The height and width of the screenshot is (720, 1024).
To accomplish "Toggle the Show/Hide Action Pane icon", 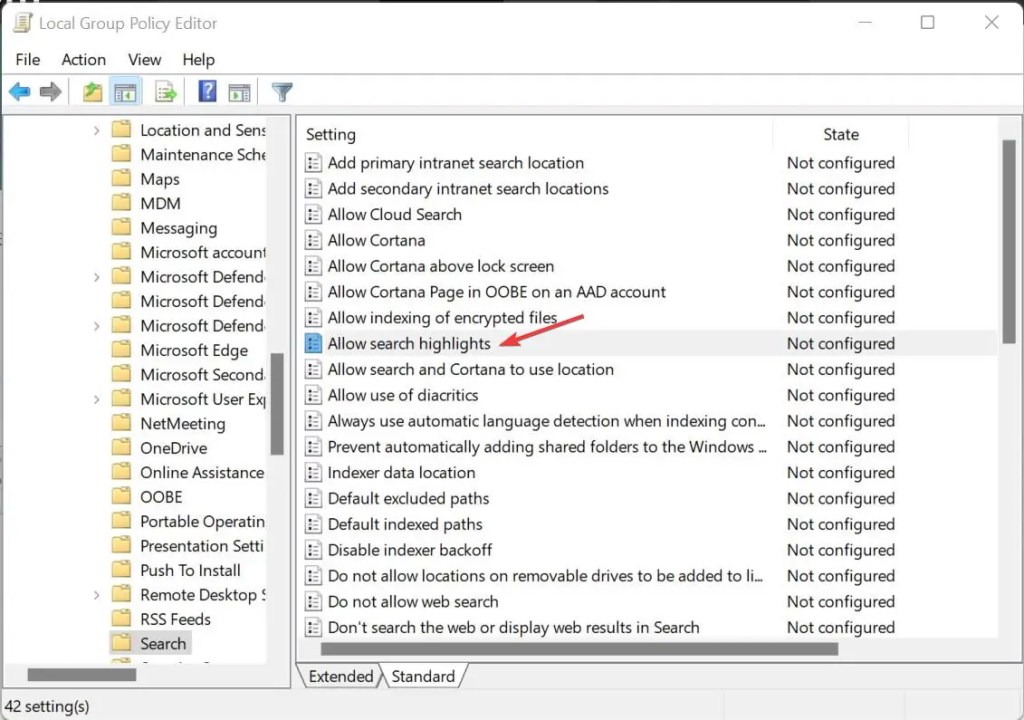I will pos(239,92).
